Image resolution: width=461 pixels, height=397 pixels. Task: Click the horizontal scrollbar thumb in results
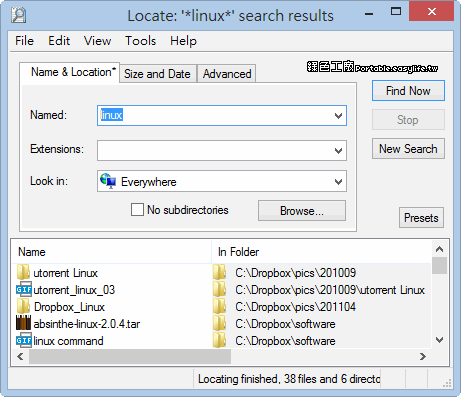pos(130,357)
